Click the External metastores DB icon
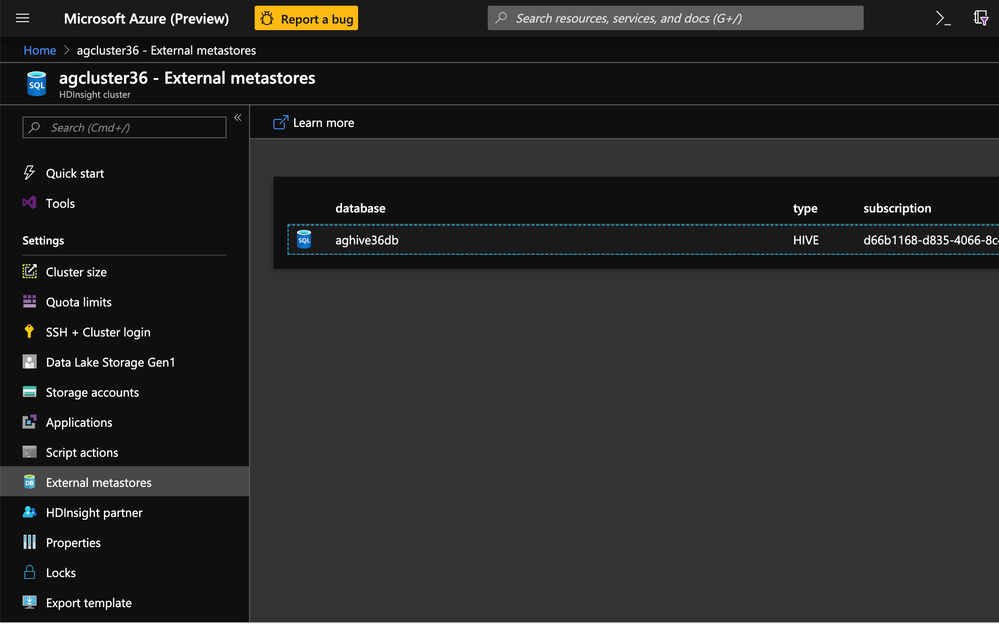 coord(29,481)
